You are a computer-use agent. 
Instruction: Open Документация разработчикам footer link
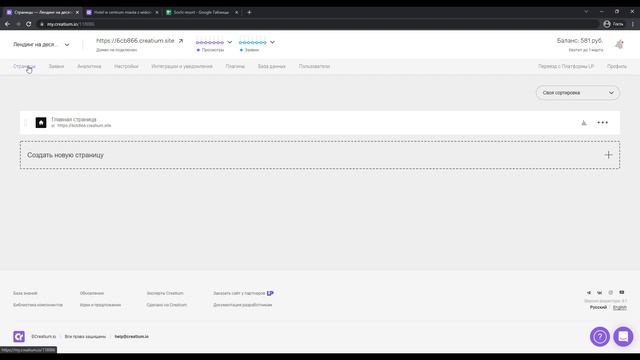(x=242, y=305)
